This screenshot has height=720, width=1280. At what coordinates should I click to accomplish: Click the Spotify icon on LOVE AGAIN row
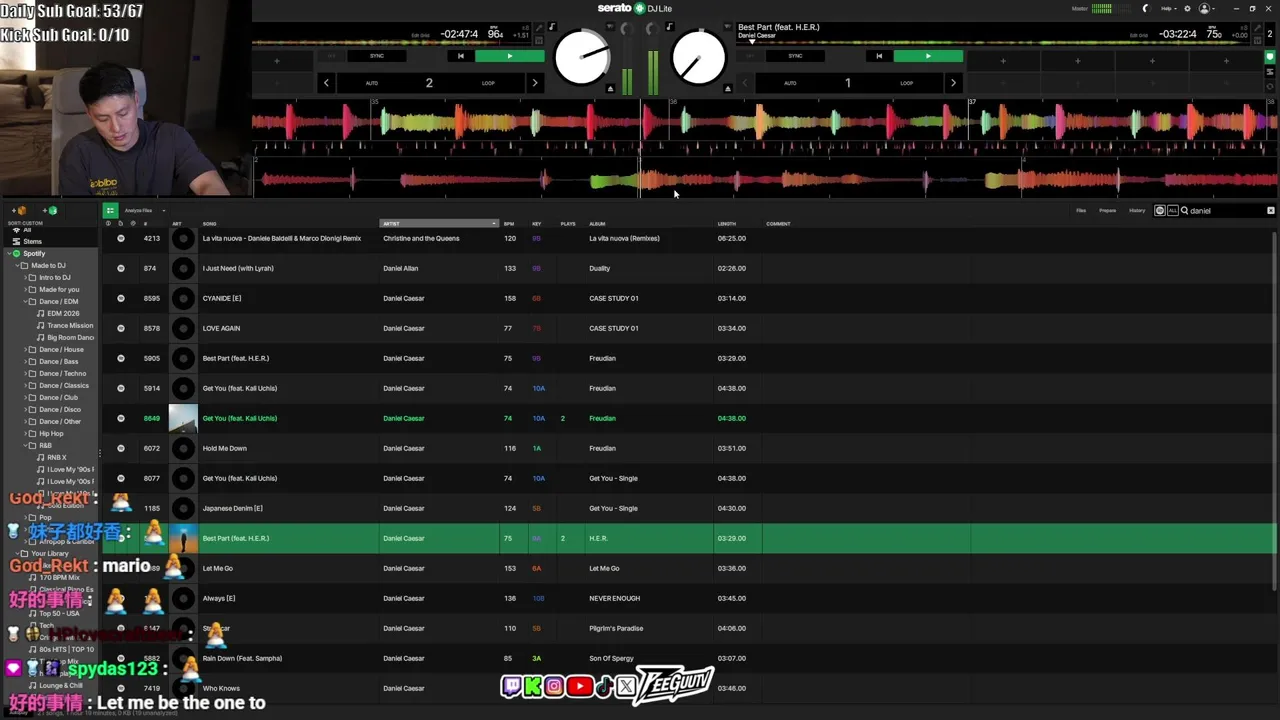point(121,328)
